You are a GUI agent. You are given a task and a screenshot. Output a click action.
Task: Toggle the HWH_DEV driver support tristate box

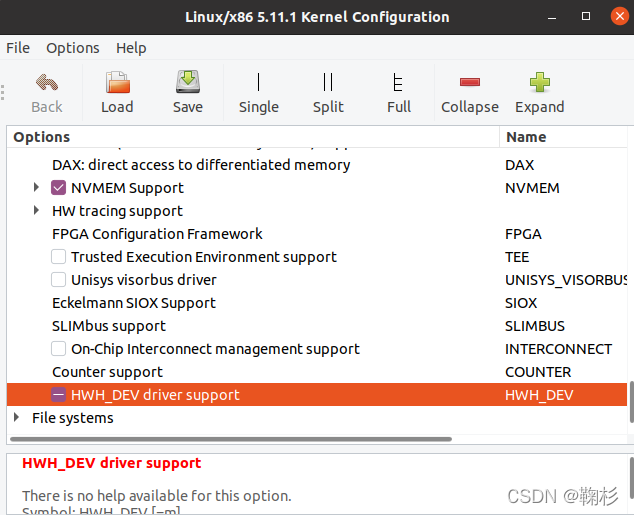pyautogui.click(x=59, y=395)
